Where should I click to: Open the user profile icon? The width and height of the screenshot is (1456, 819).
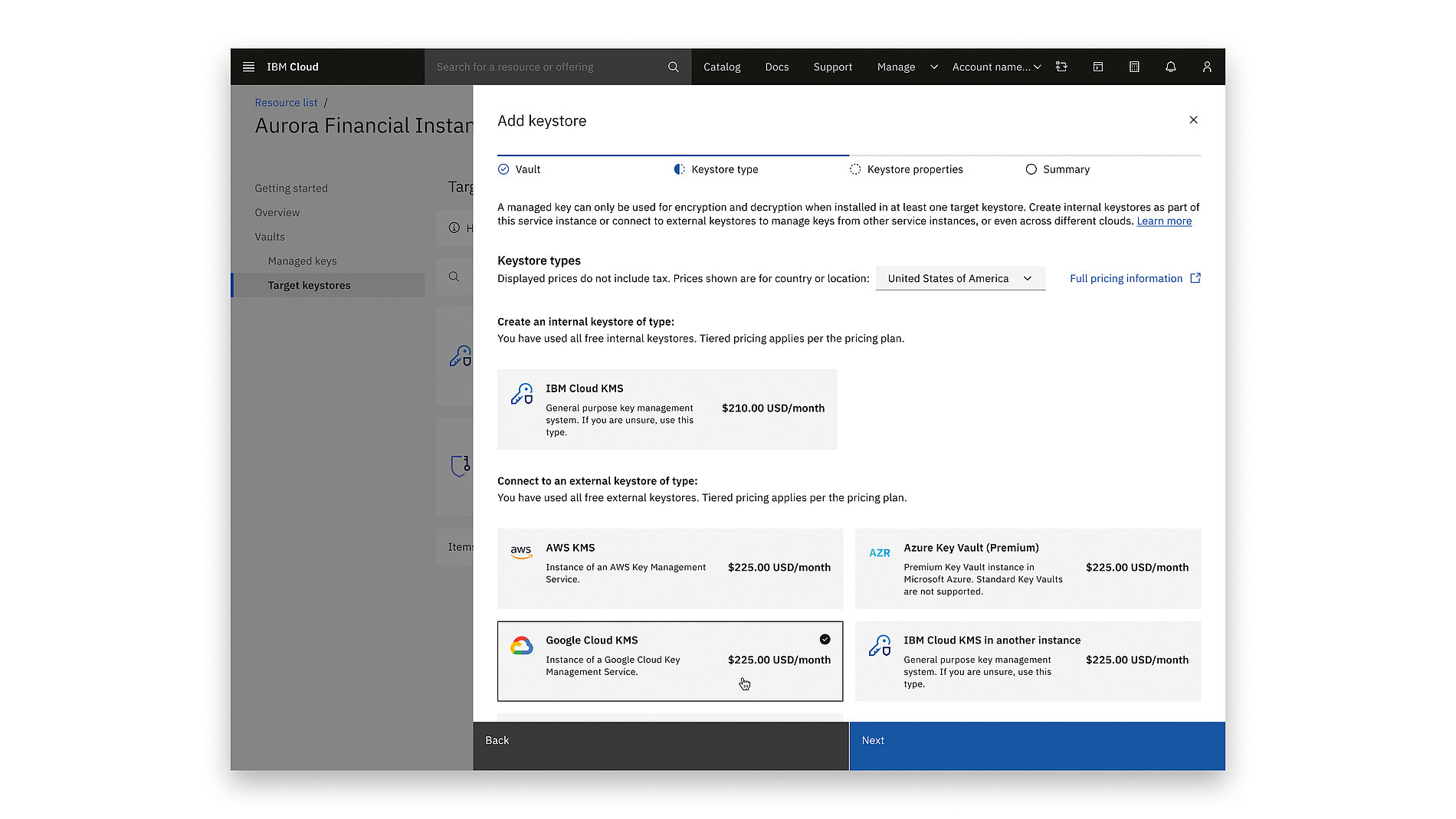1207,67
